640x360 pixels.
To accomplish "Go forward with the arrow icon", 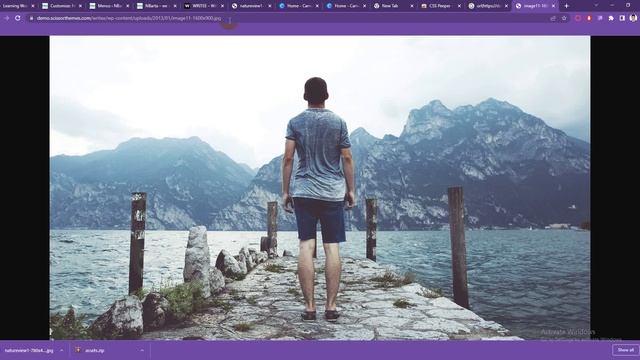I will (x=7, y=18).
